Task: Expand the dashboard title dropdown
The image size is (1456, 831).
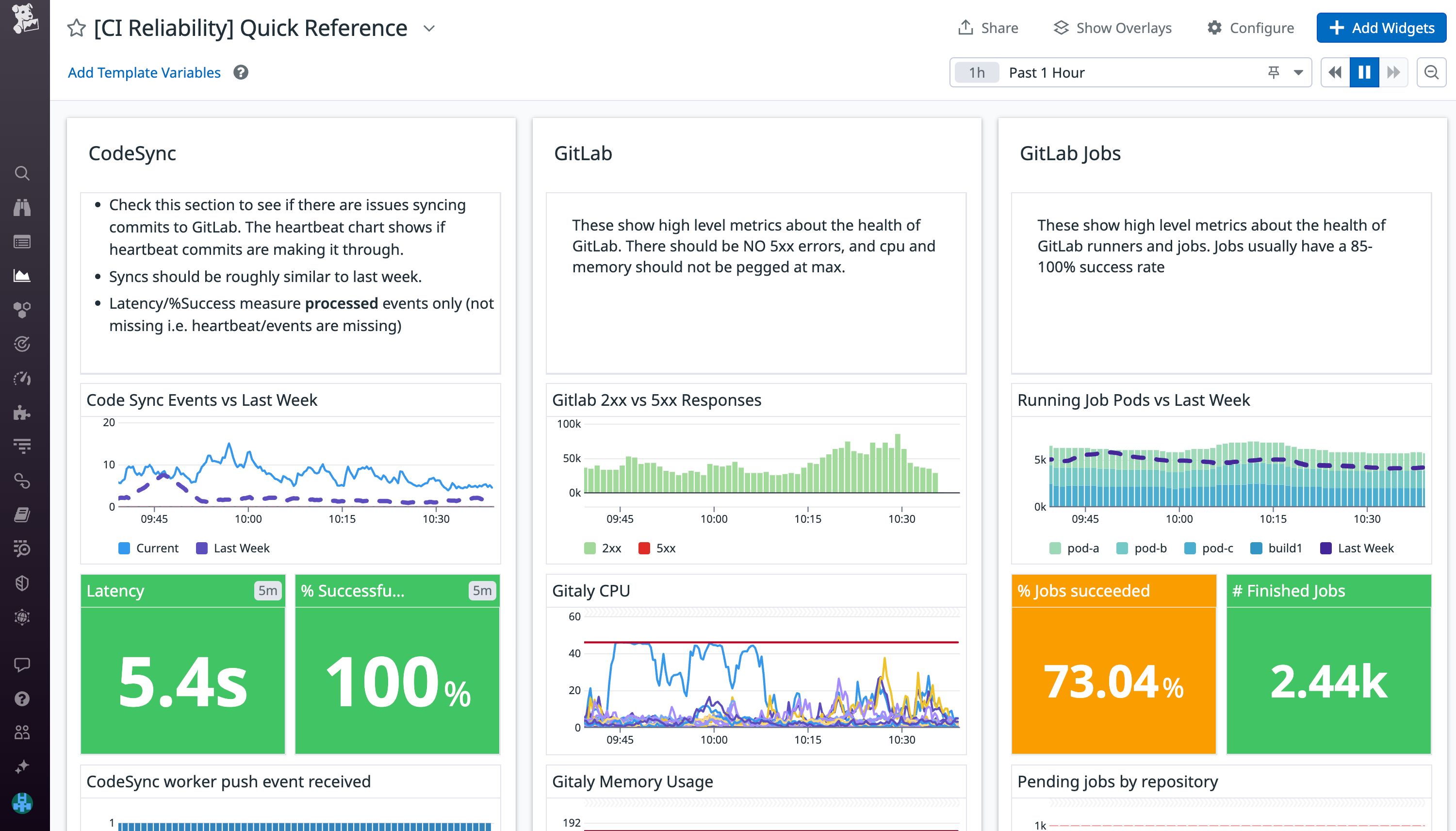Action: [429, 28]
